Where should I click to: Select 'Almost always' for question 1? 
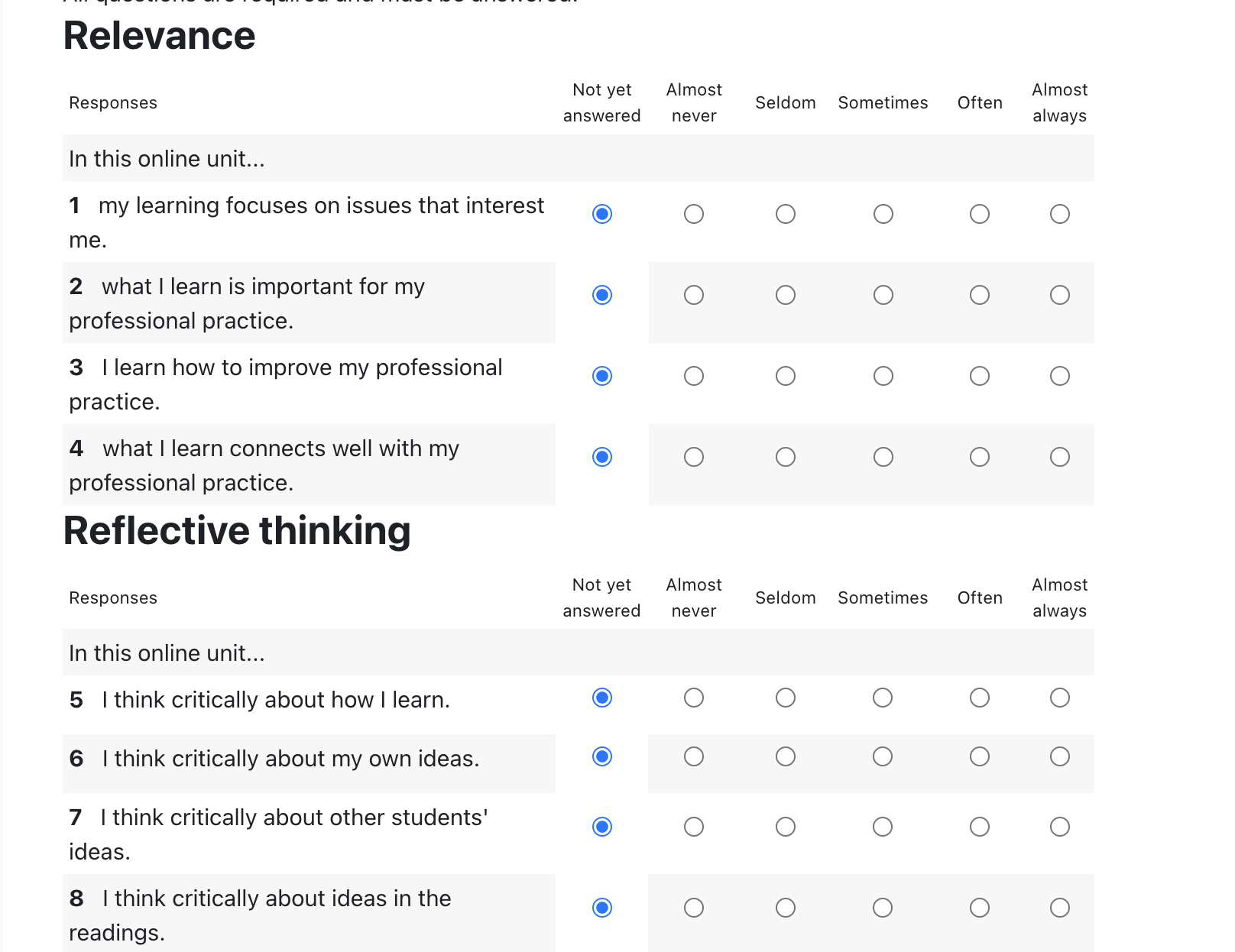(x=1059, y=214)
